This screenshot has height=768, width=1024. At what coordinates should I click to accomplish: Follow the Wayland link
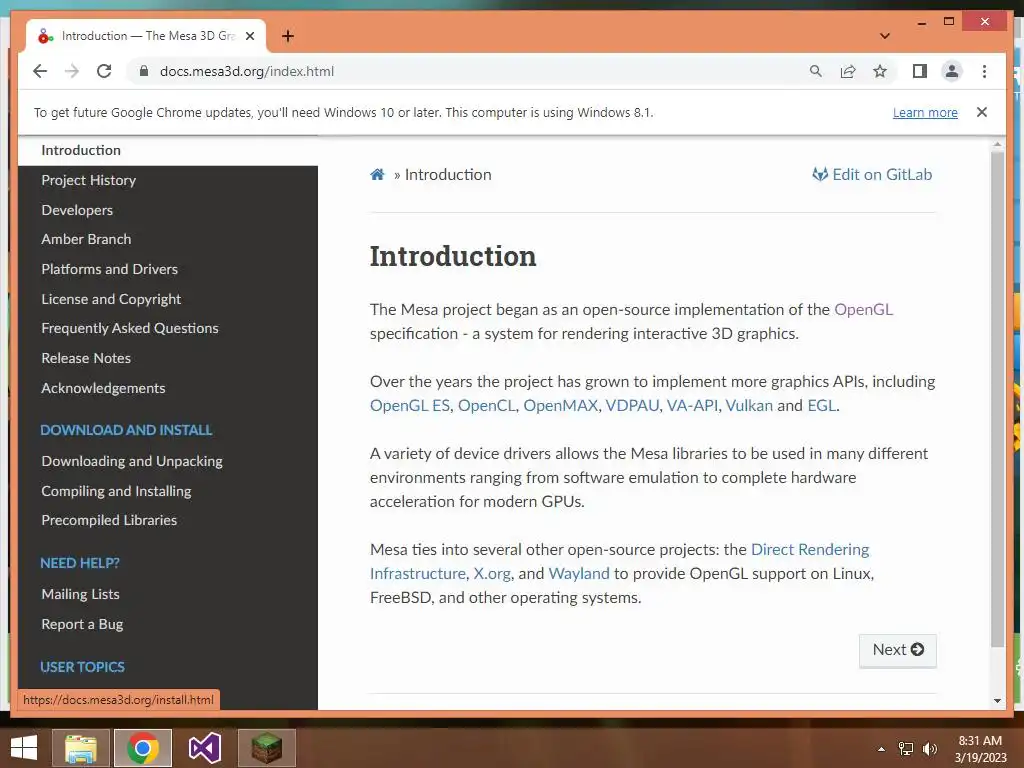point(579,573)
